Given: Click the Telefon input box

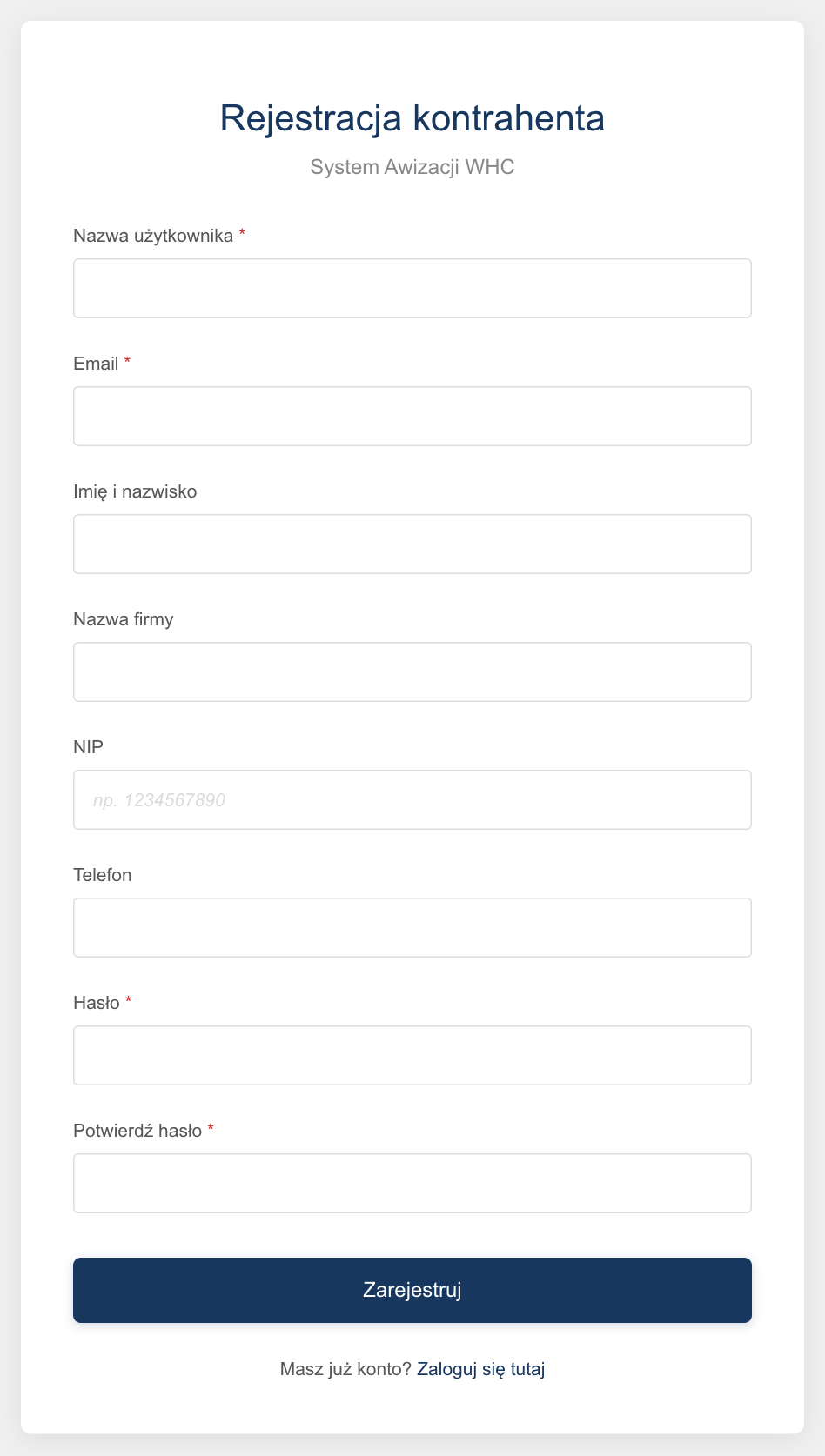Looking at the screenshot, I should tap(412, 927).
